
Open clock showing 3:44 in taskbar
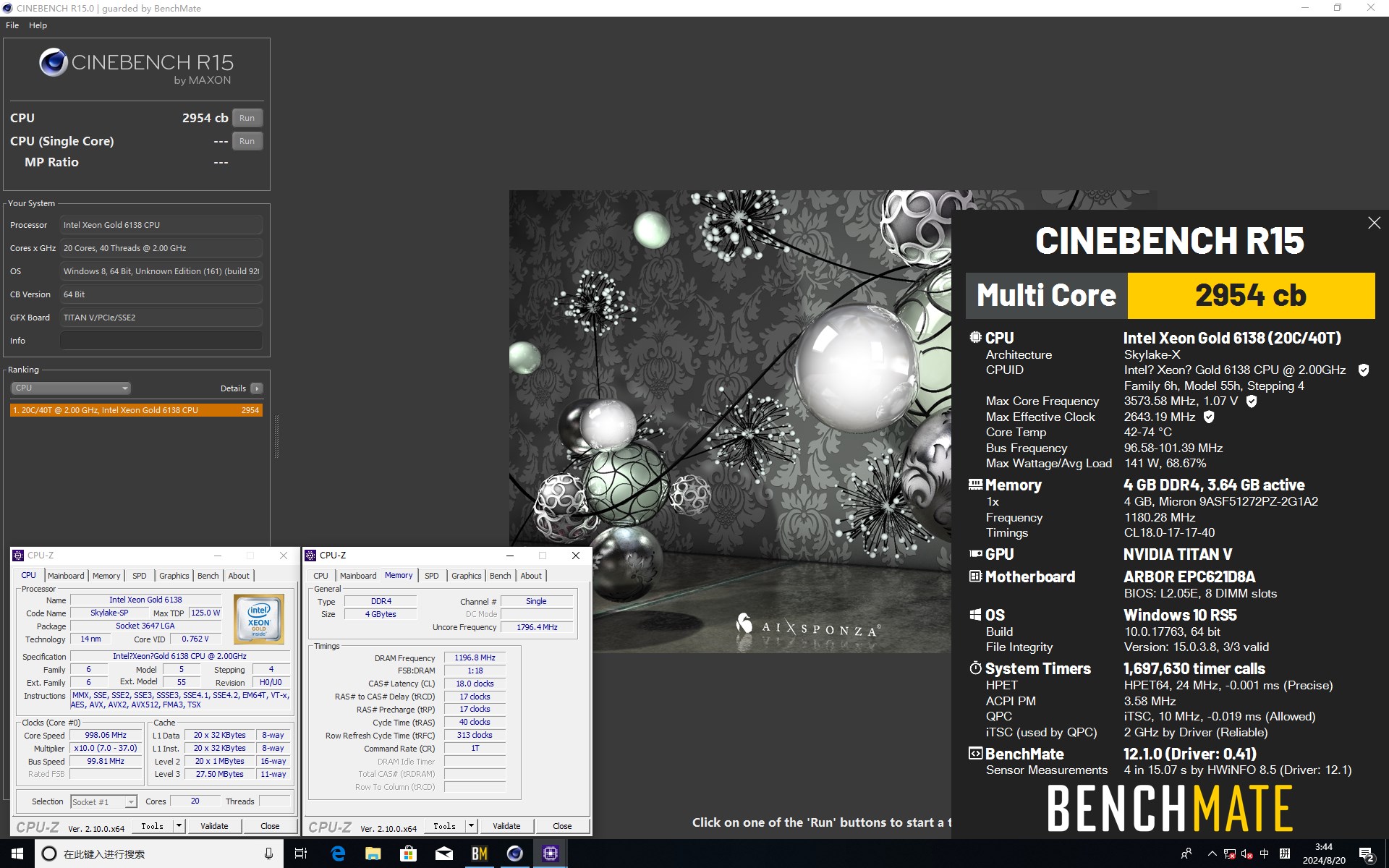tap(1324, 854)
